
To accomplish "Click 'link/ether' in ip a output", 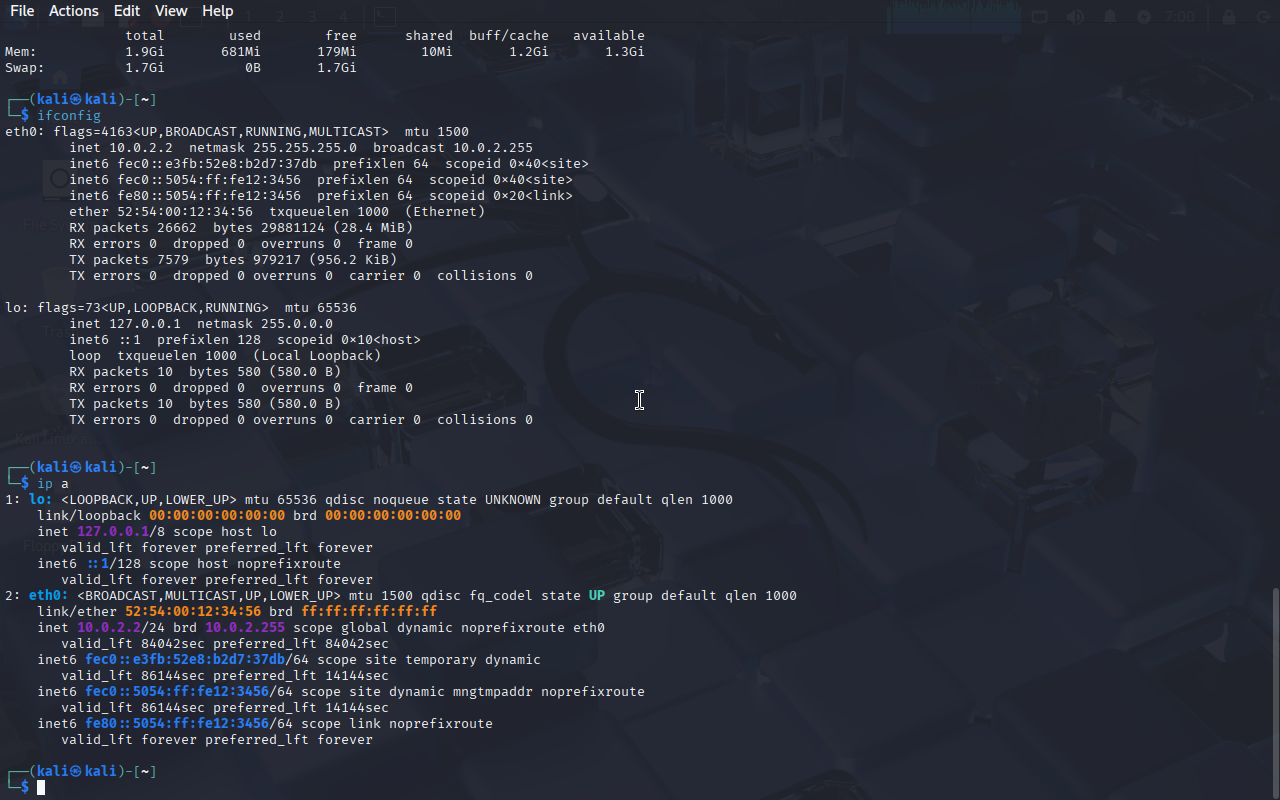I will tap(77, 612).
